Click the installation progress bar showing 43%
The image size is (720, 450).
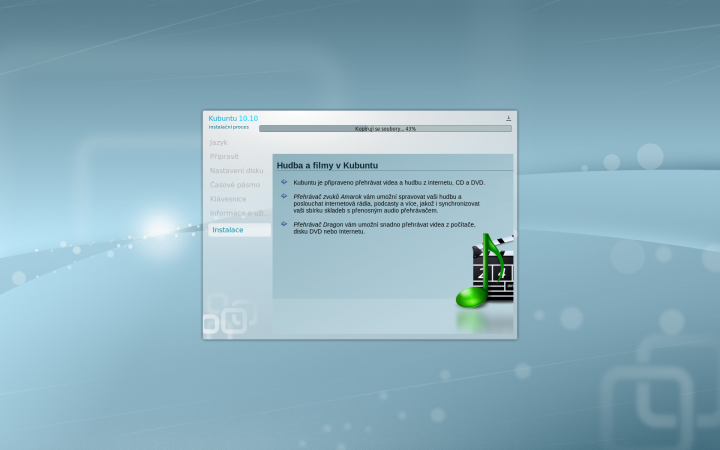tap(385, 129)
